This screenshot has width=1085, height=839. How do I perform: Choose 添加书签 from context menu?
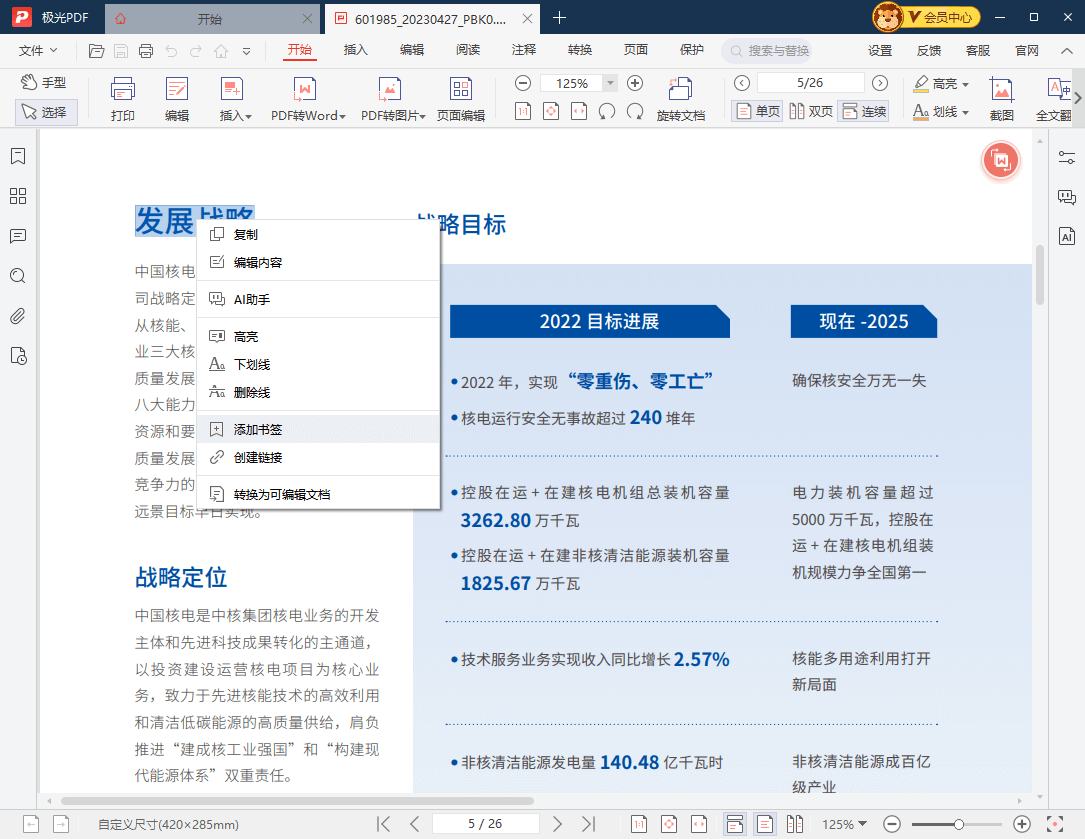click(258, 429)
